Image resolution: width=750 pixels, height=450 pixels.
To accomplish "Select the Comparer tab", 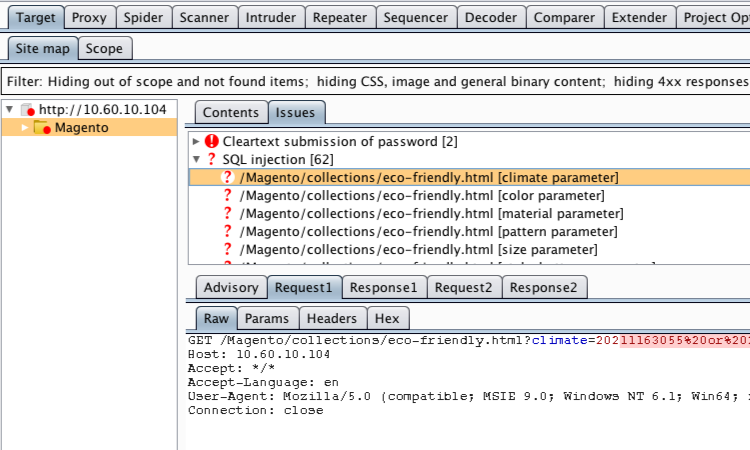I will click(564, 18).
